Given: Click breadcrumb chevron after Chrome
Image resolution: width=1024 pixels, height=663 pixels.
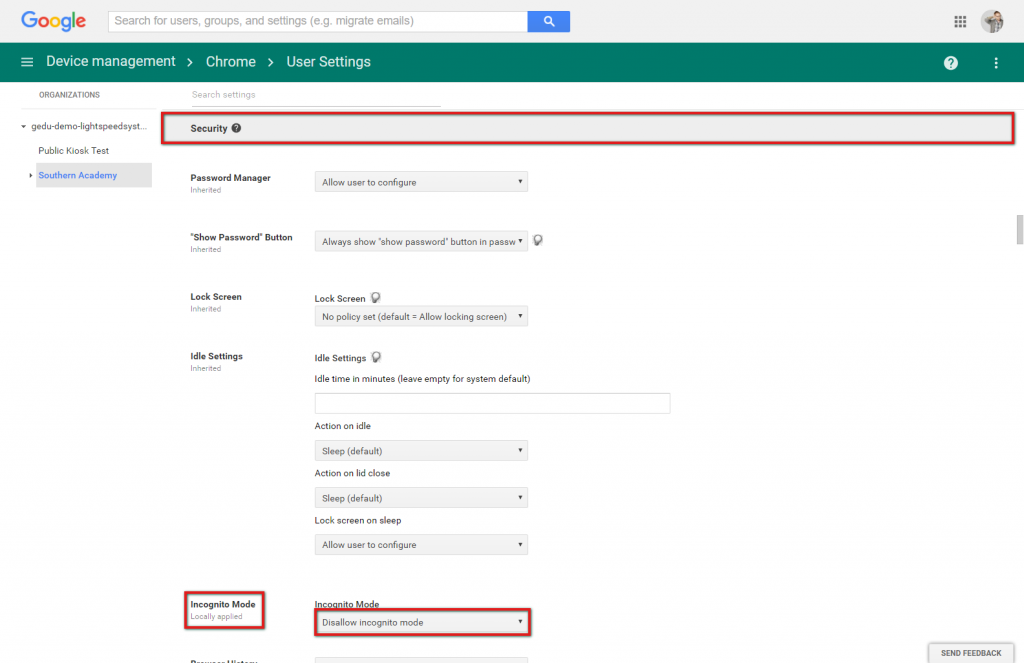Looking at the screenshot, I should coord(270,63).
